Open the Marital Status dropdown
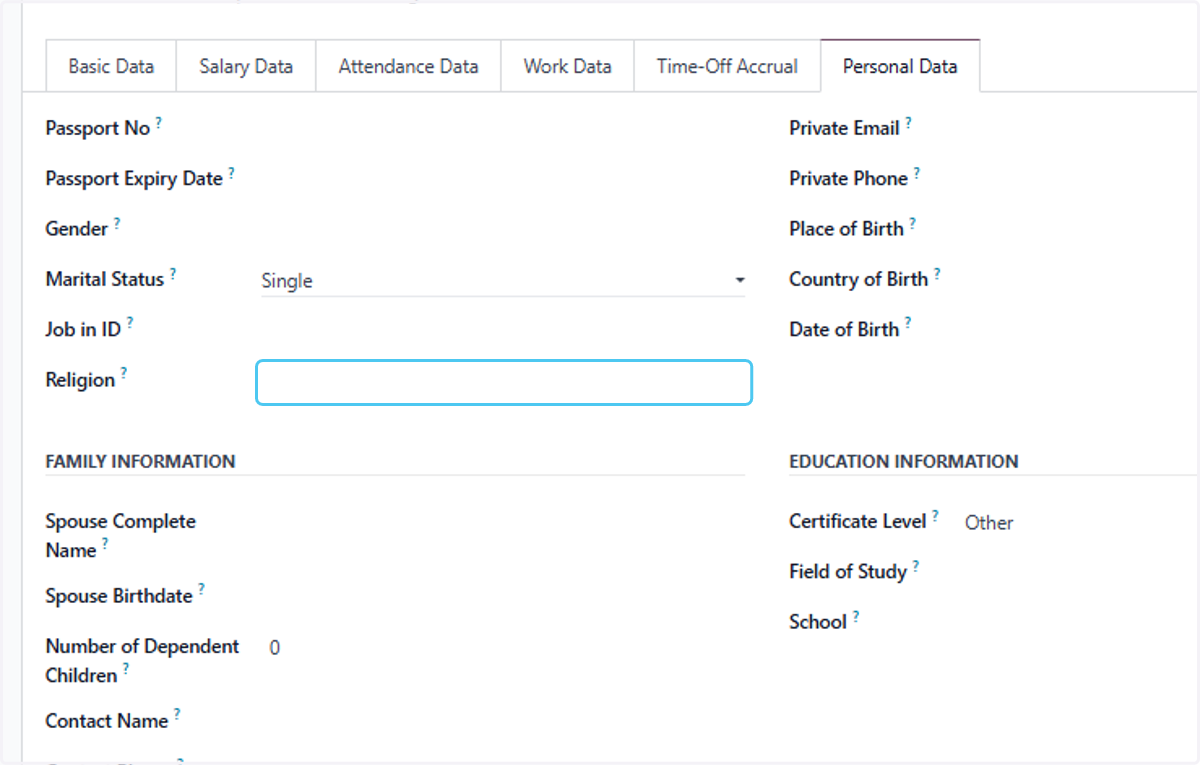 [503, 281]
